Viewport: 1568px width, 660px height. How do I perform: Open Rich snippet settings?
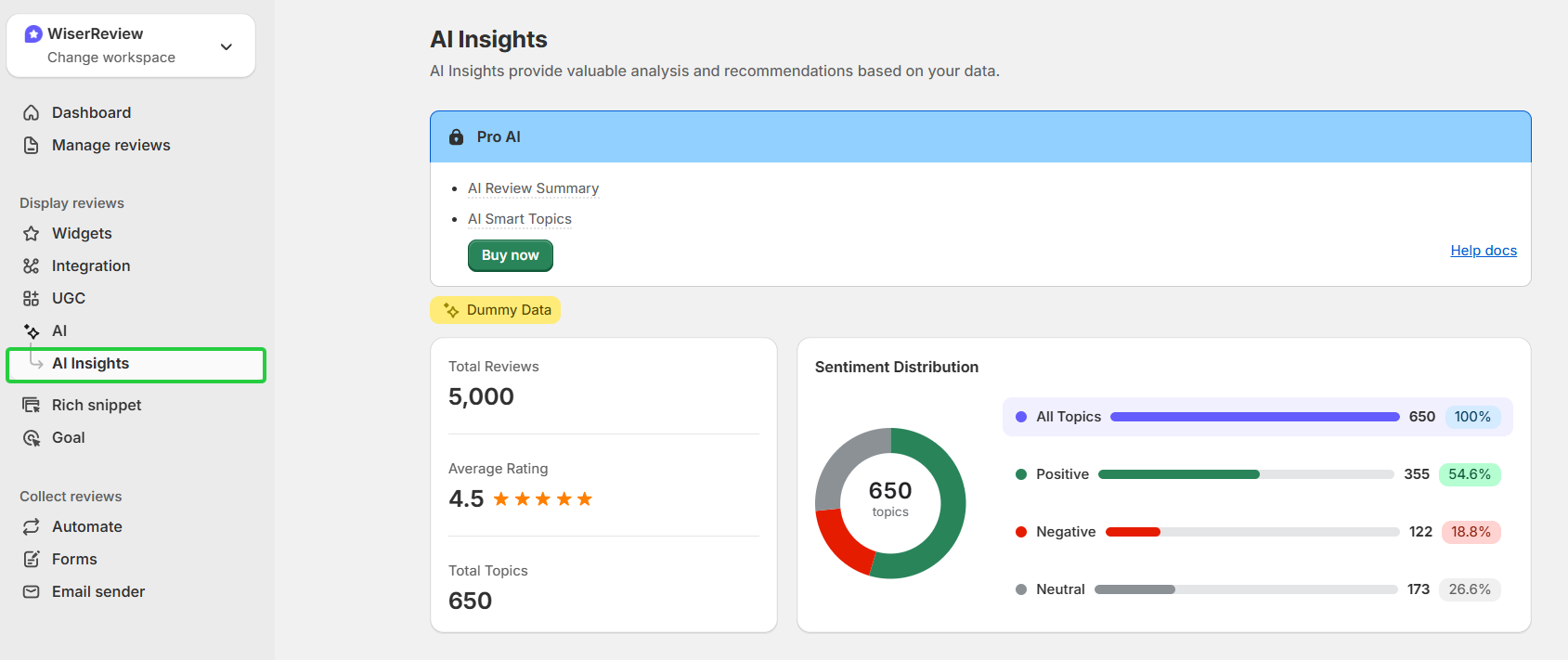[x=97, y=405]
